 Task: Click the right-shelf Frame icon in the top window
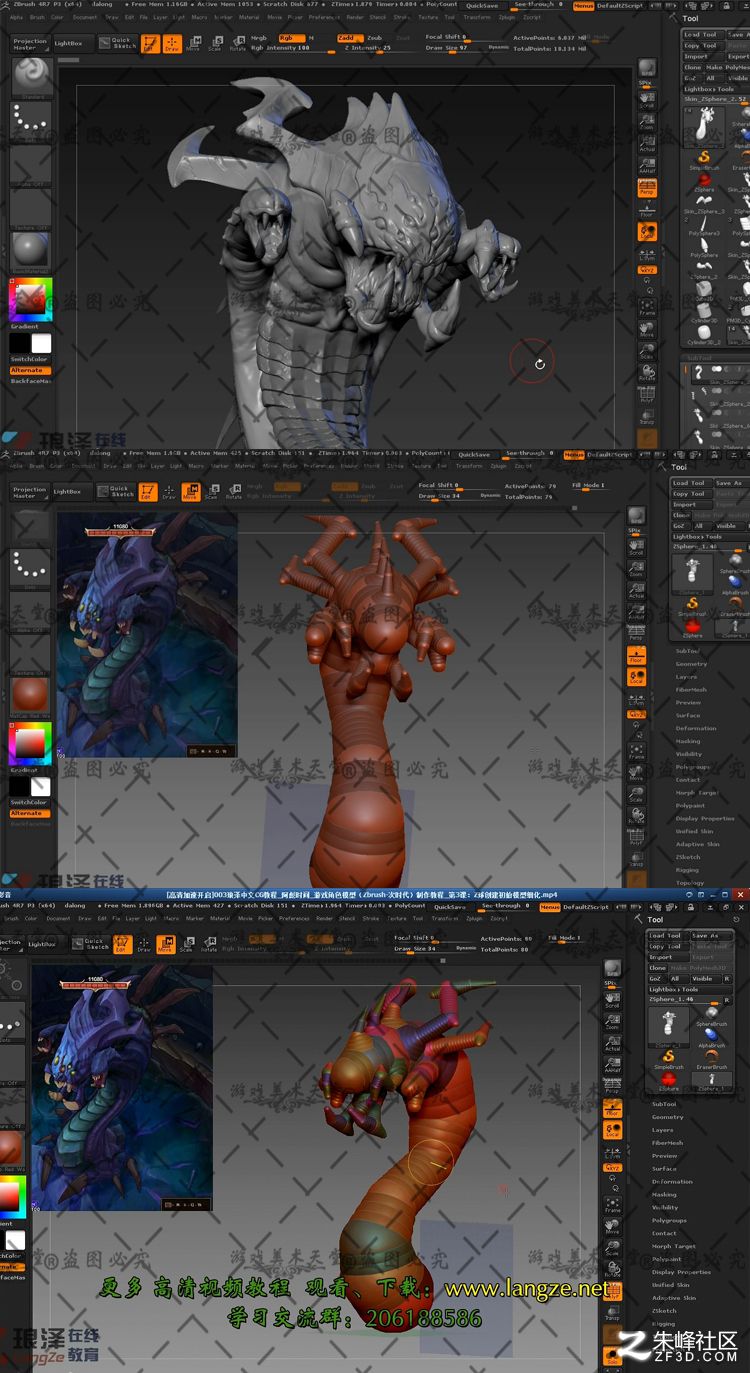[x=647, y=306]
